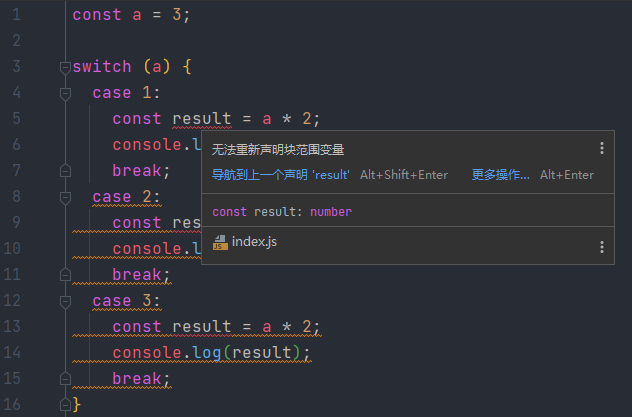
Task: Click the JS file icon in the popup
Action: point(220,243)
